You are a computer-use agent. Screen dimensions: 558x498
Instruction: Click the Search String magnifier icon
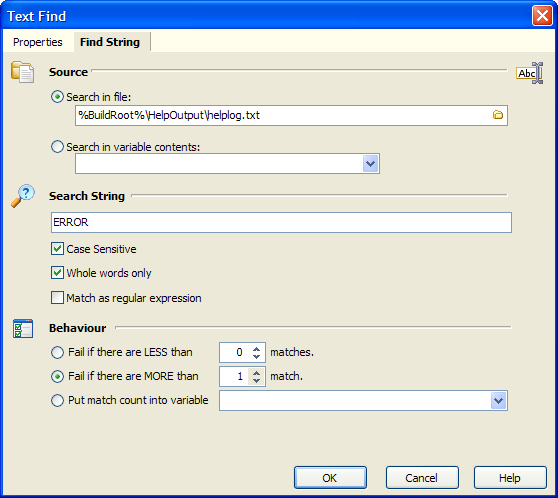[23, 195]
